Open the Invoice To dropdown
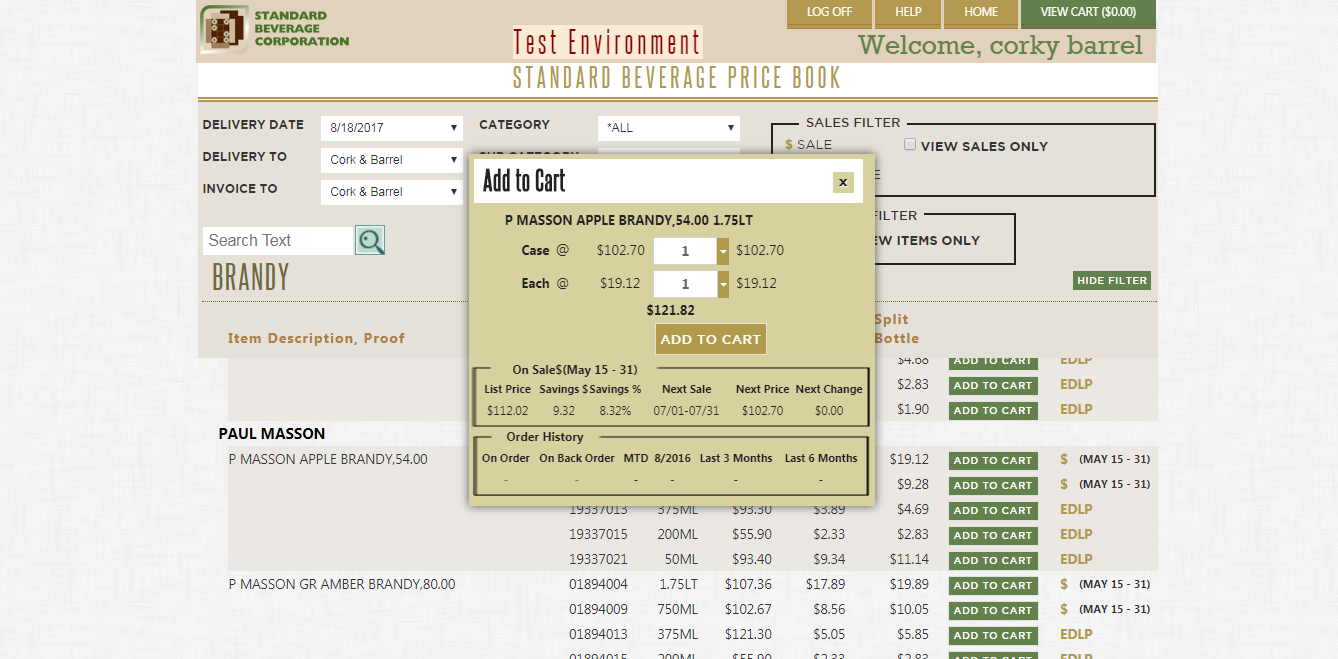 392,192
